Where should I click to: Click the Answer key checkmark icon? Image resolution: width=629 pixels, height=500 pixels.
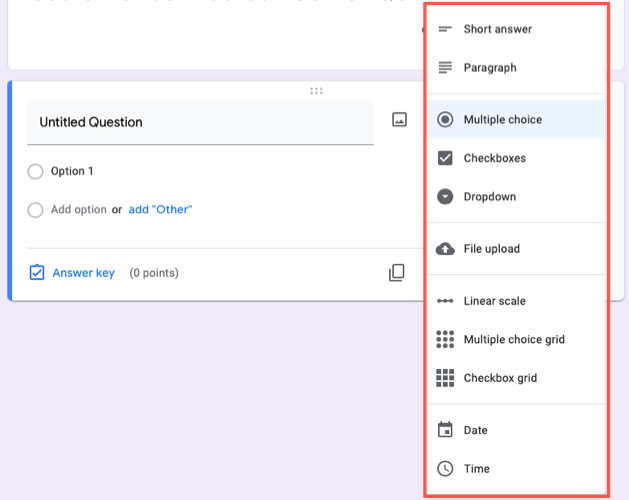[x=37, y=272]
